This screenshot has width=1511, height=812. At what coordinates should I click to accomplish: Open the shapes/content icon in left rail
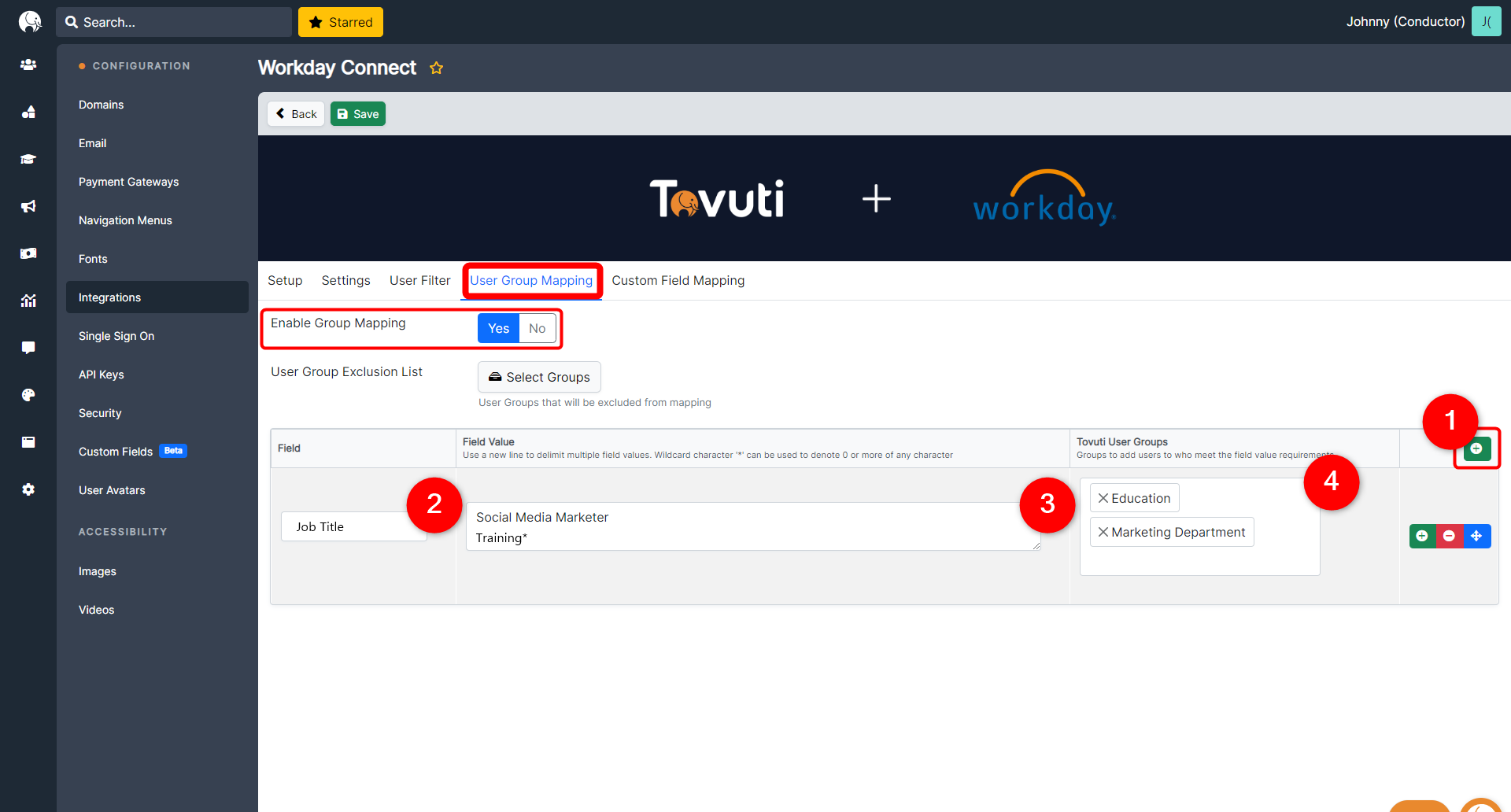point(28,112)
